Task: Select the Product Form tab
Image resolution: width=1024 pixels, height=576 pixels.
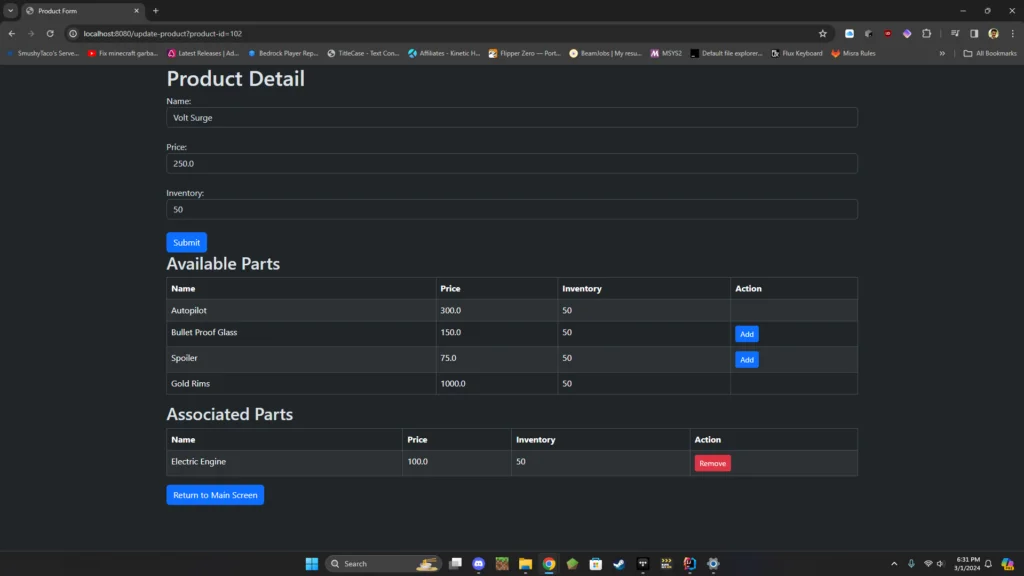Action: [82, 10]
